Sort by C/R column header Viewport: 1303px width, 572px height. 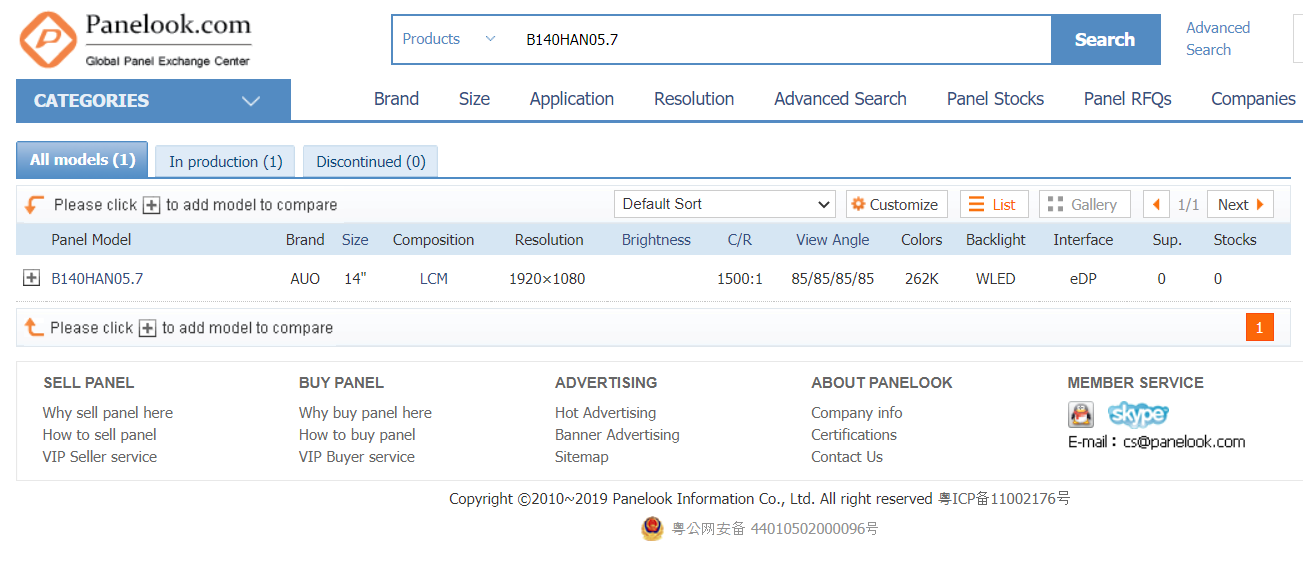[x=740, y=240]
